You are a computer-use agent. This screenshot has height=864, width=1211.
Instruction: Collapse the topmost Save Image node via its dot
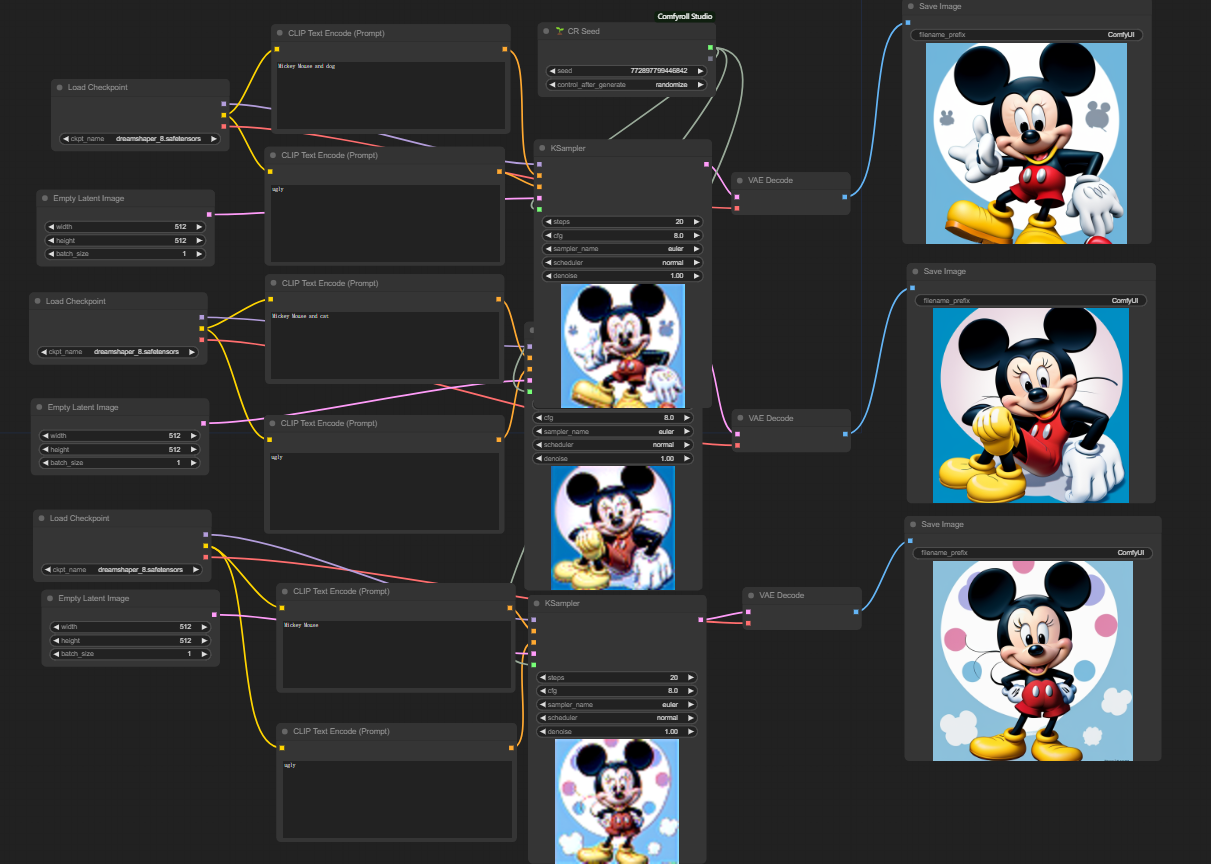(911, 6)
